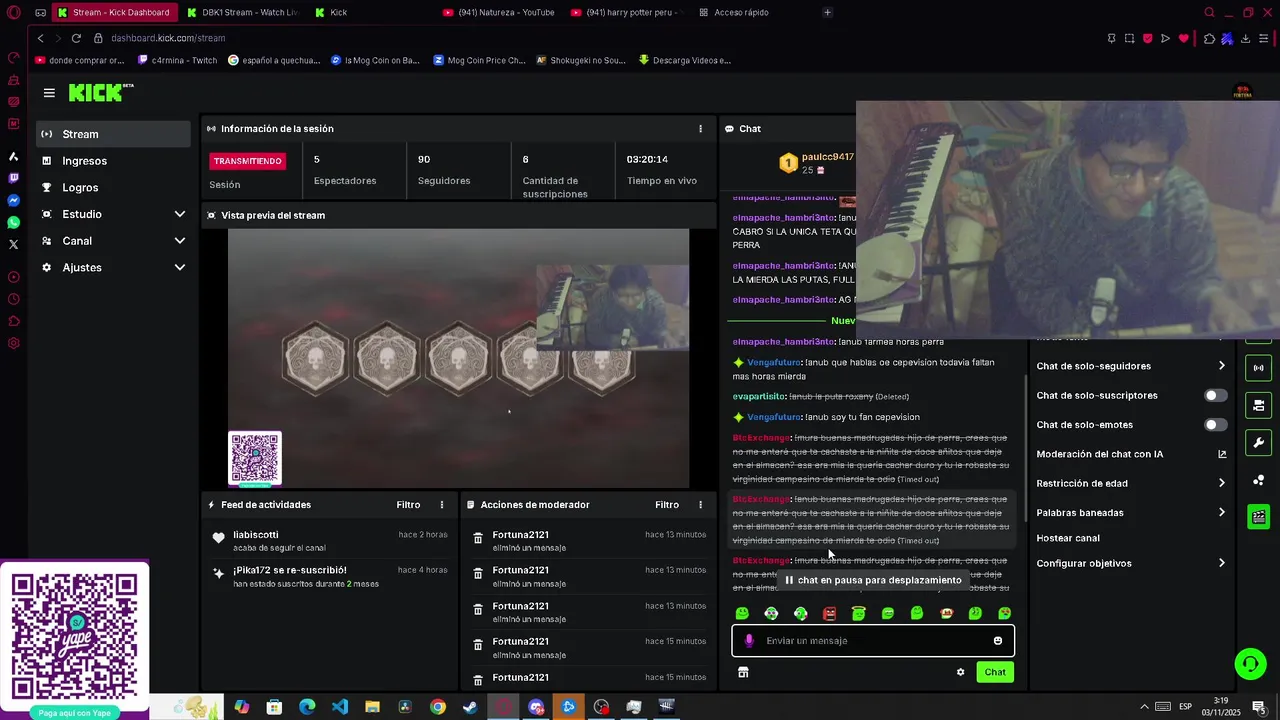Click the wrench tool icon in right sidebar
The height and width of the screenshot is (720, 1280).
pos(1259,443)
